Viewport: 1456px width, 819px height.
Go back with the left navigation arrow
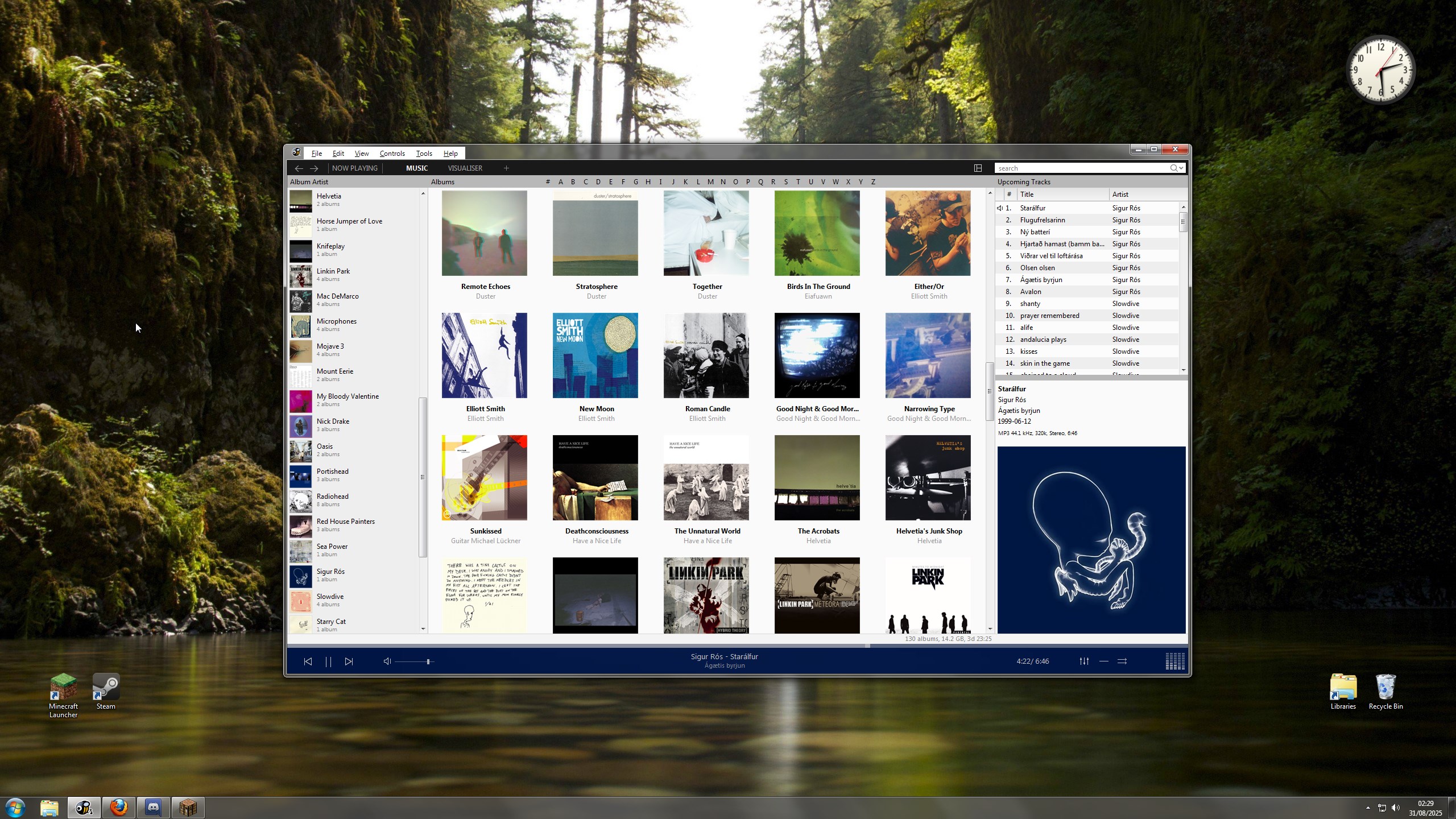(299, 168)
